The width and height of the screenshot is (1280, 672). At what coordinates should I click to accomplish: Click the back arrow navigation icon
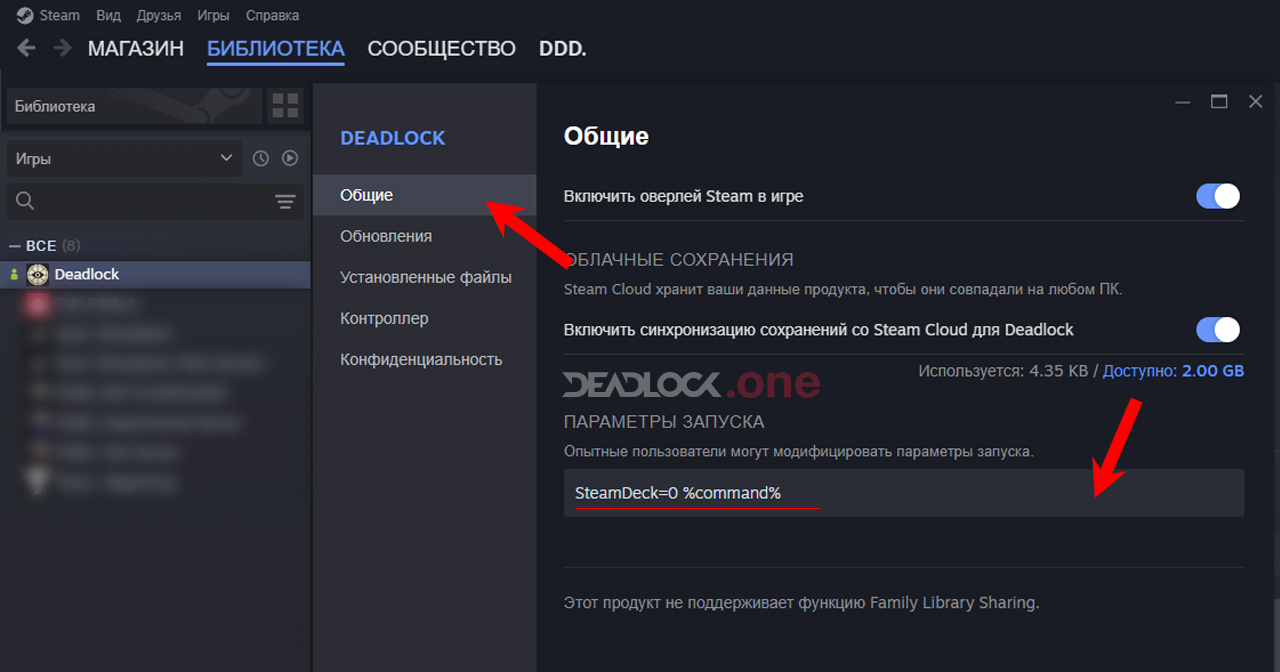[25, 47]
